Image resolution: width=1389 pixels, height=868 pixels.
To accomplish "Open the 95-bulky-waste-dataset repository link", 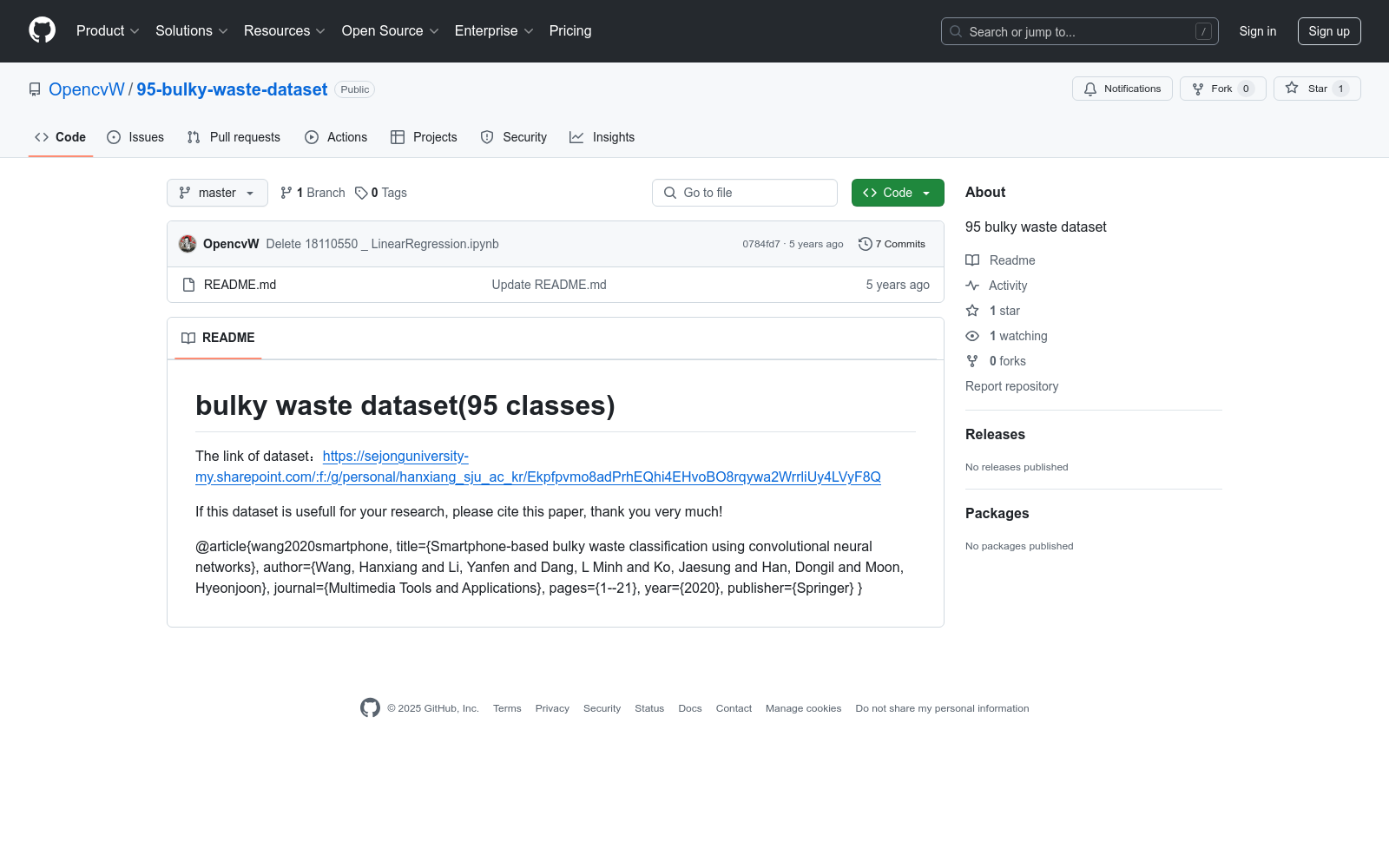I will coord(232,89).
